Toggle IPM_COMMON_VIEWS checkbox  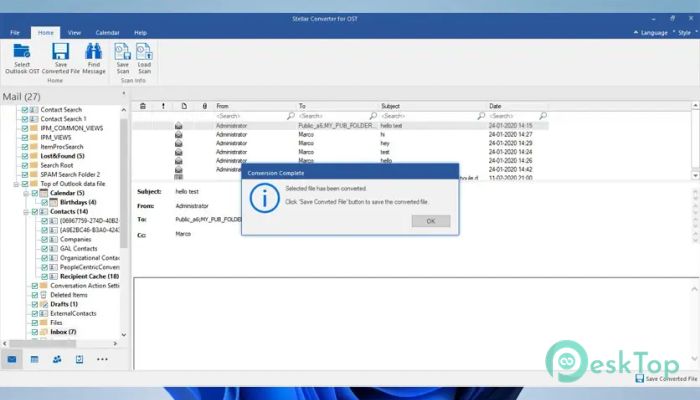(25, 128)
